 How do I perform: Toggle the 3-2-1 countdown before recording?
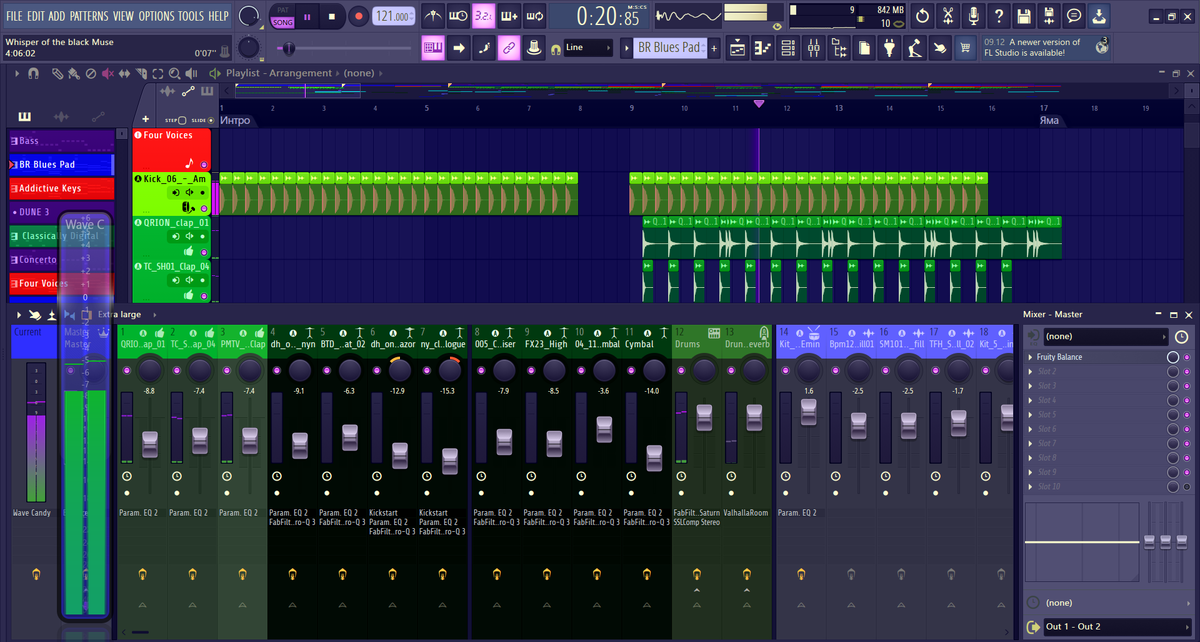coord(484,16)
